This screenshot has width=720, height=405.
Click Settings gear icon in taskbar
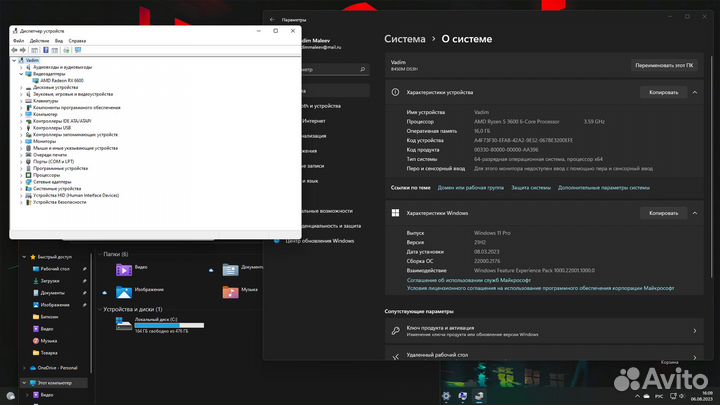pos(446,396)
